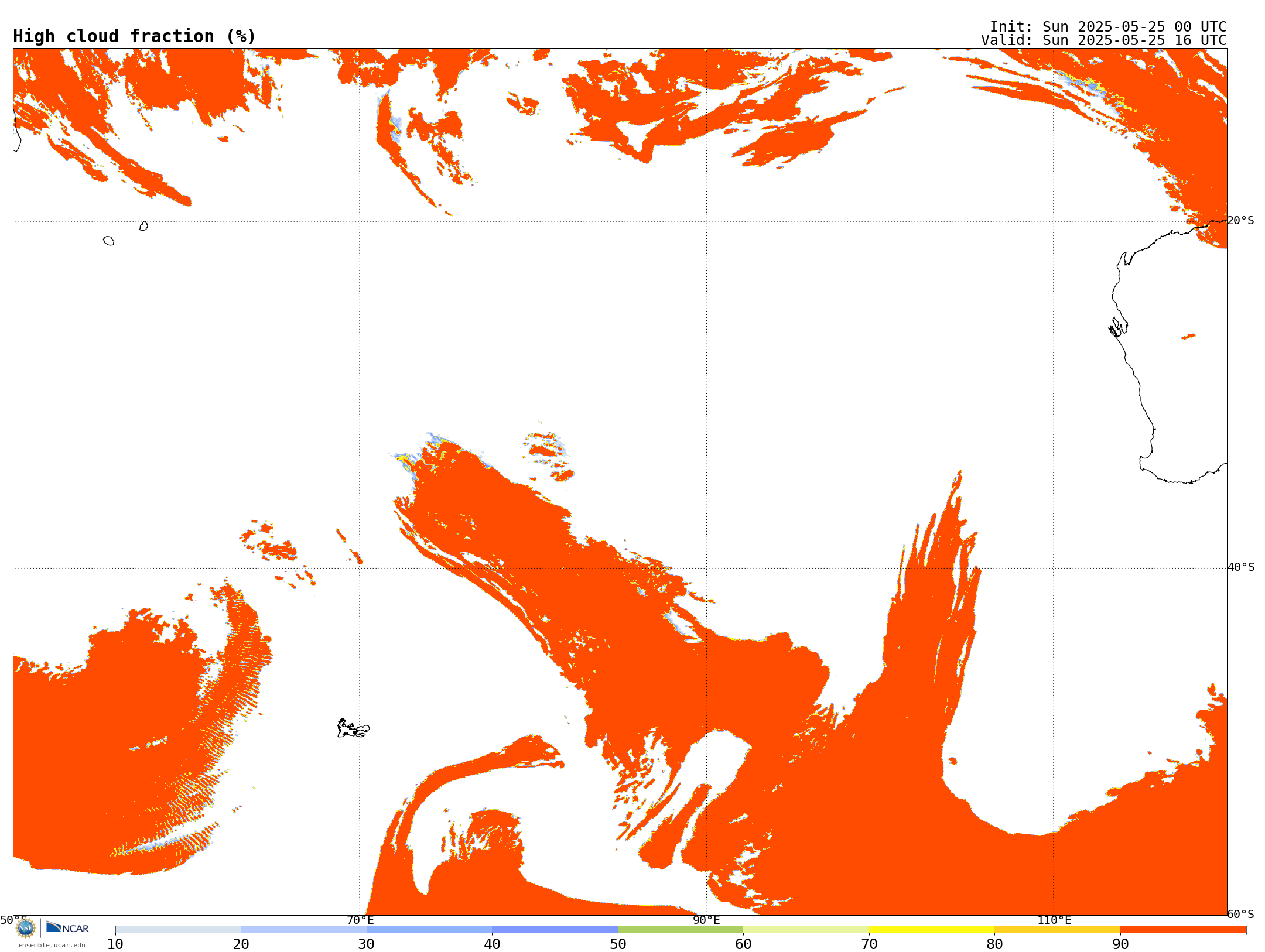Click the 110°E longitude label
This screenshot has width=1265, height=952.
tap(1054, 920)
